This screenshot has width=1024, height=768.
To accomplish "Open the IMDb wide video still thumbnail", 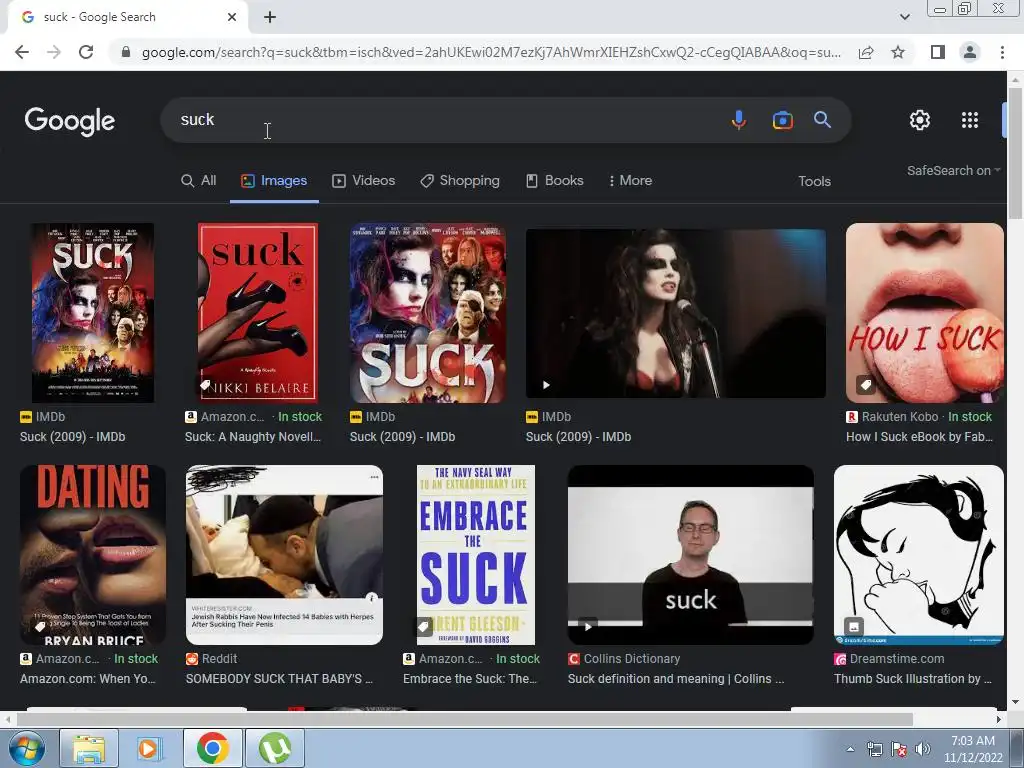I will 675,313.
